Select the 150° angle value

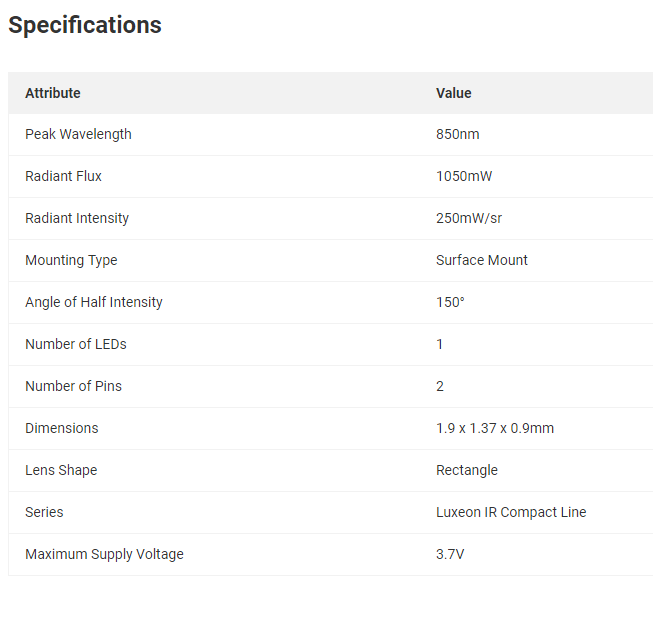[450, 302]
